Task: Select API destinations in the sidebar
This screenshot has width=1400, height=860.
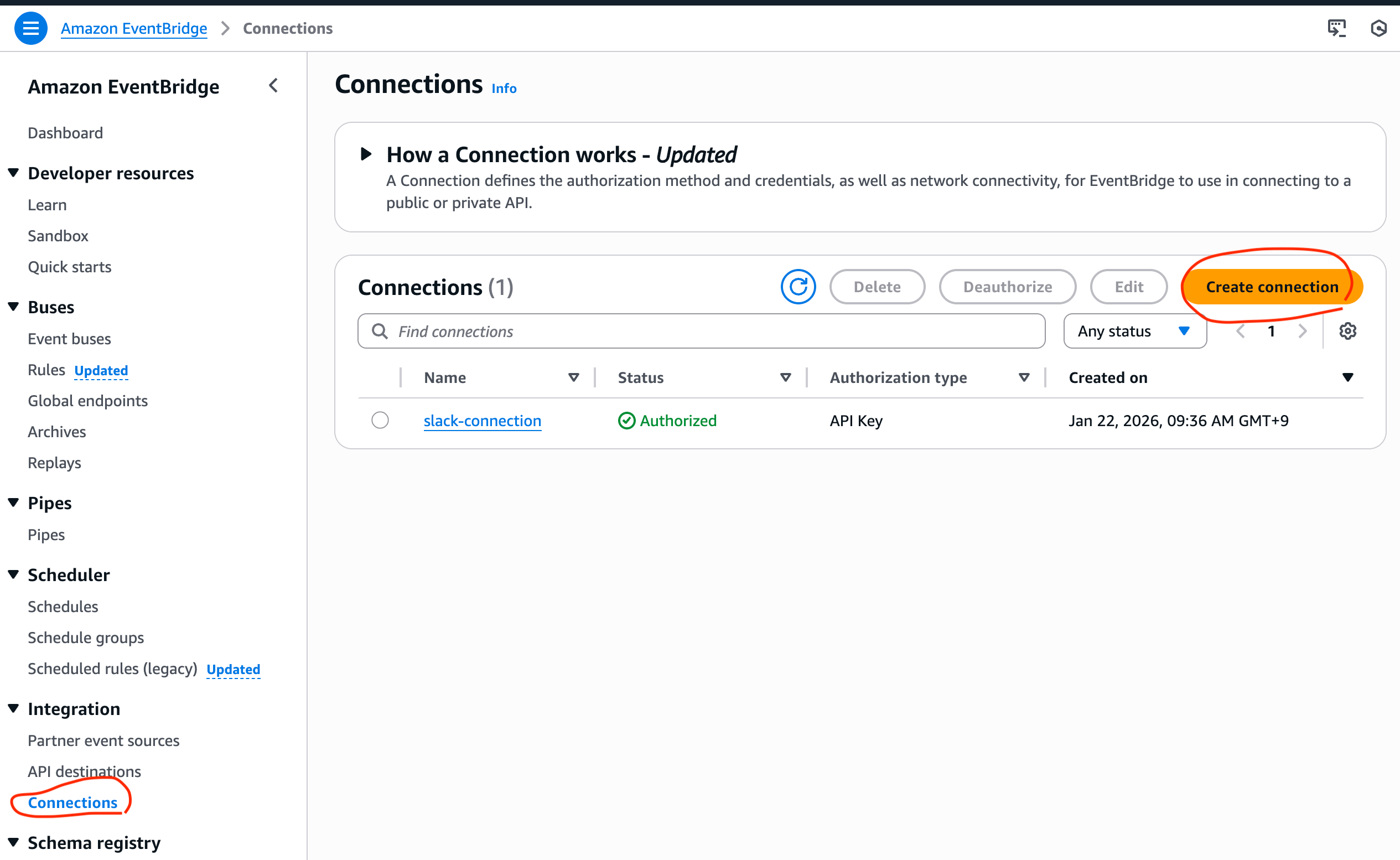Action: [84, 771]
